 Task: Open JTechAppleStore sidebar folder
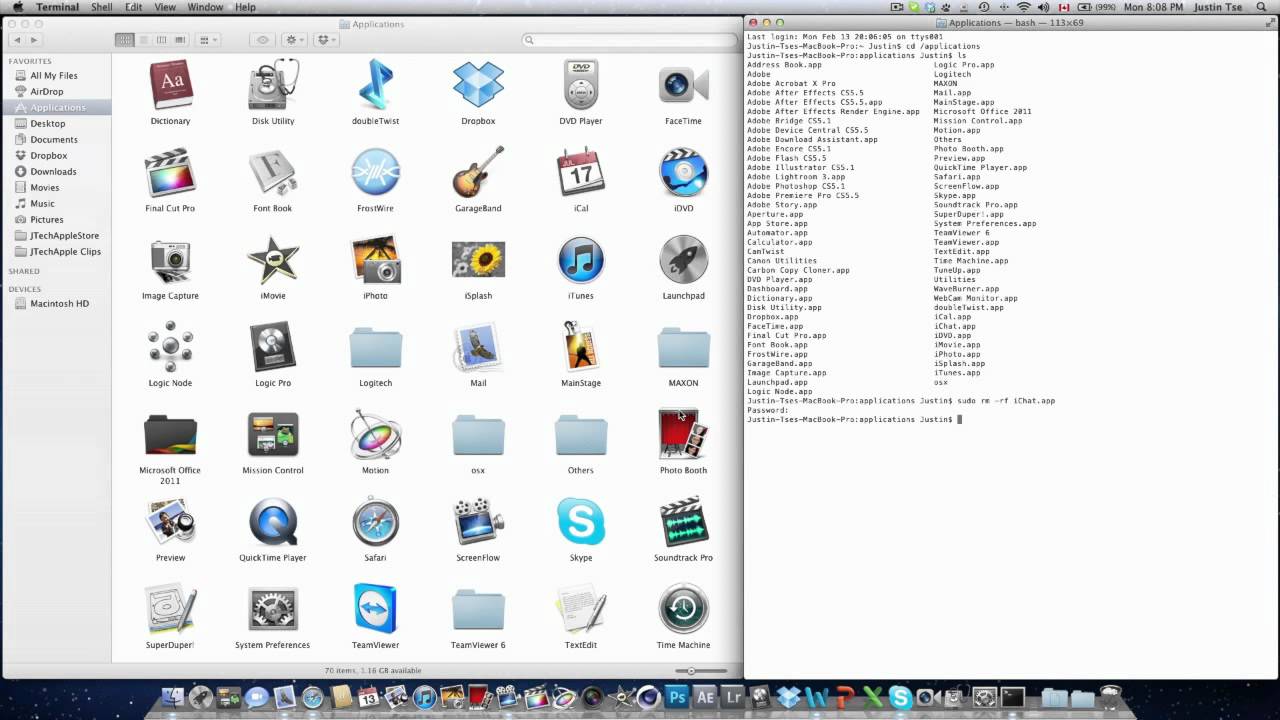tap(64, 235)
